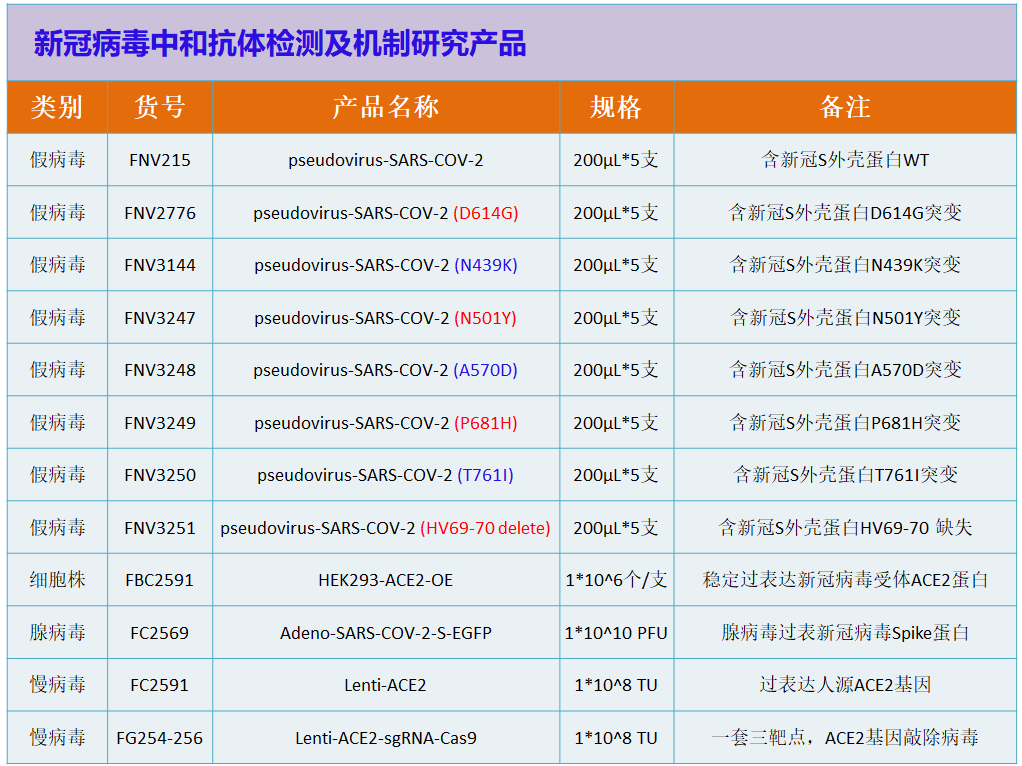
Task: Click the note 一套三靶点，ACE2基因敲除病毒
Action: click(x=845, y=737)
